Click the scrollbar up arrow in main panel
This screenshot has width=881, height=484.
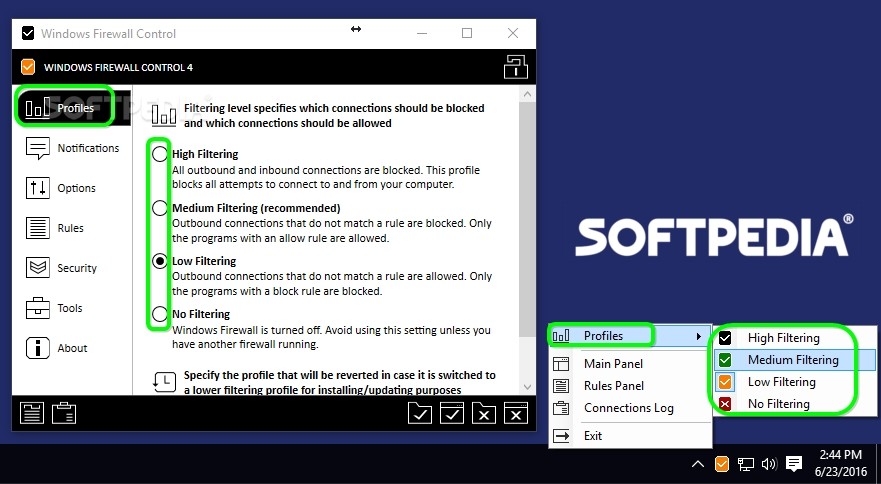pos(527,94)
